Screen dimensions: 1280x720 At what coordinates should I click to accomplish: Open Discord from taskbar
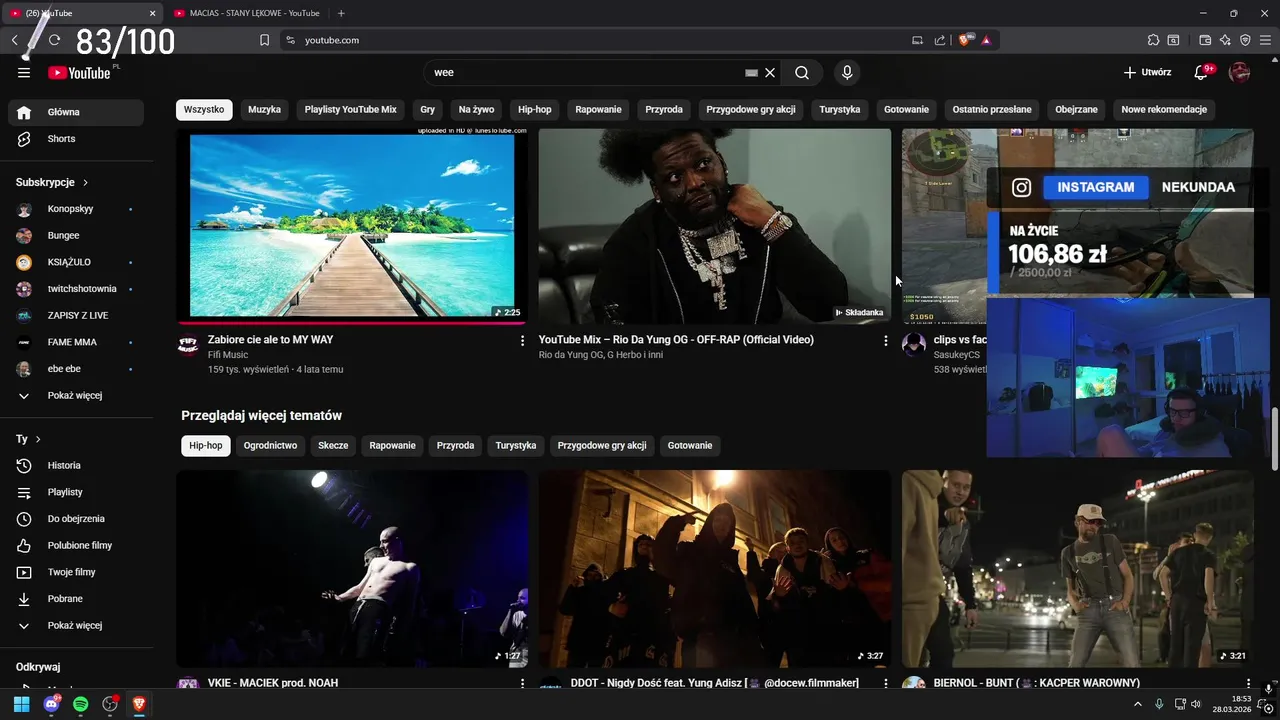pos(52,704)
